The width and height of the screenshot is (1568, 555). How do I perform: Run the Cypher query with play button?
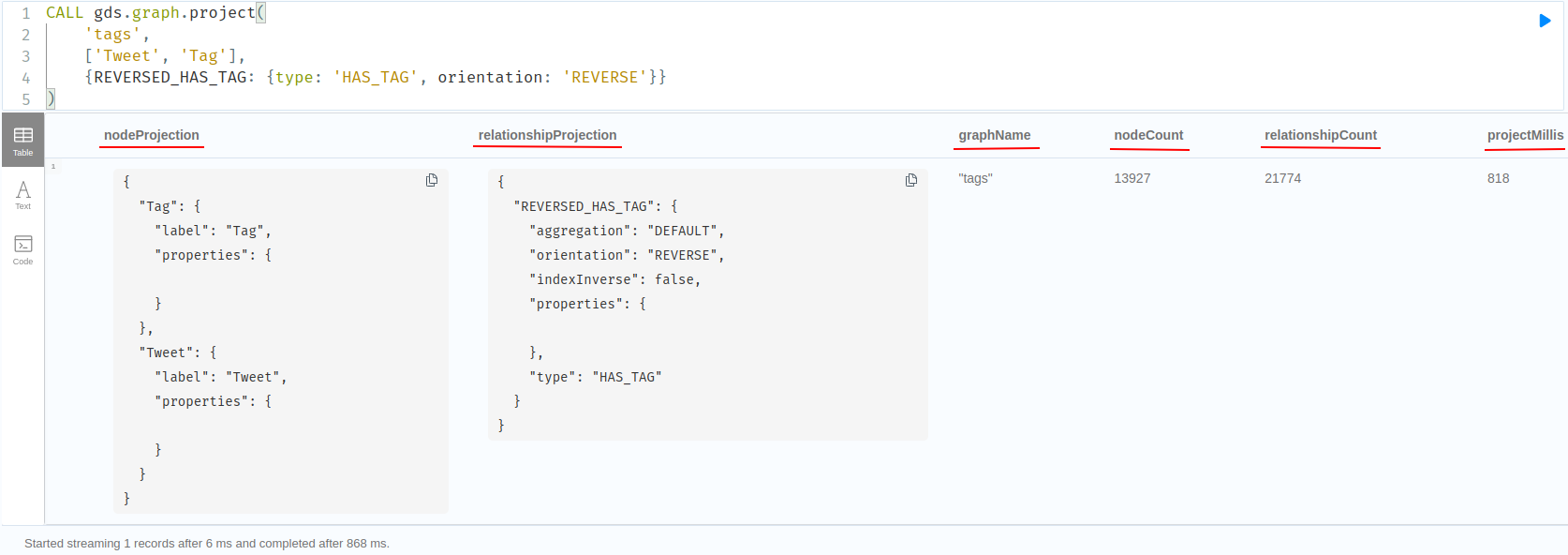coord(1545,21)
